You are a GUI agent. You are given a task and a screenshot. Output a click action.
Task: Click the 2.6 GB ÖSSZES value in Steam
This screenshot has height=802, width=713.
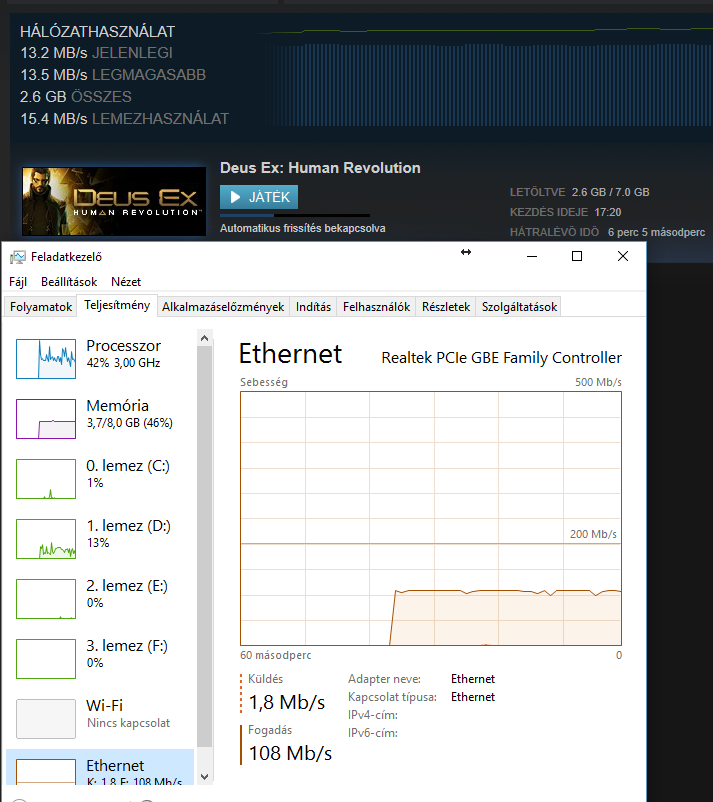point(76,97)
